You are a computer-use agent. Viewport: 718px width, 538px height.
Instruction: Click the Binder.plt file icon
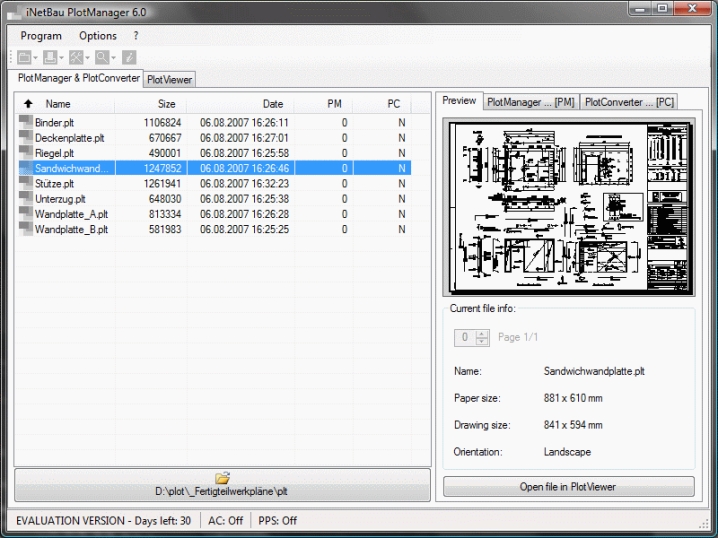click(x=25, y=122)
